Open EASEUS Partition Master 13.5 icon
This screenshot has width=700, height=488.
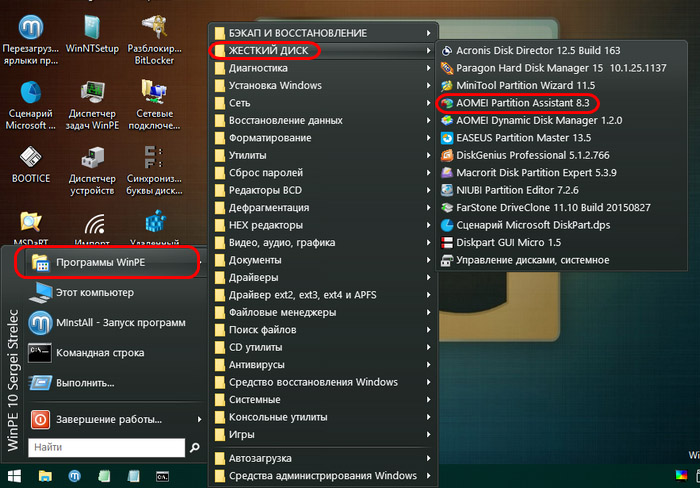[x=446, y=138]
